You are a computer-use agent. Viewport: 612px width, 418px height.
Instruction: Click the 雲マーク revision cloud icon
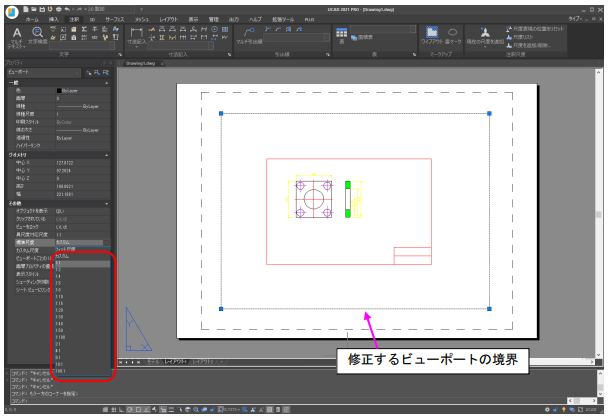[452, 33]
